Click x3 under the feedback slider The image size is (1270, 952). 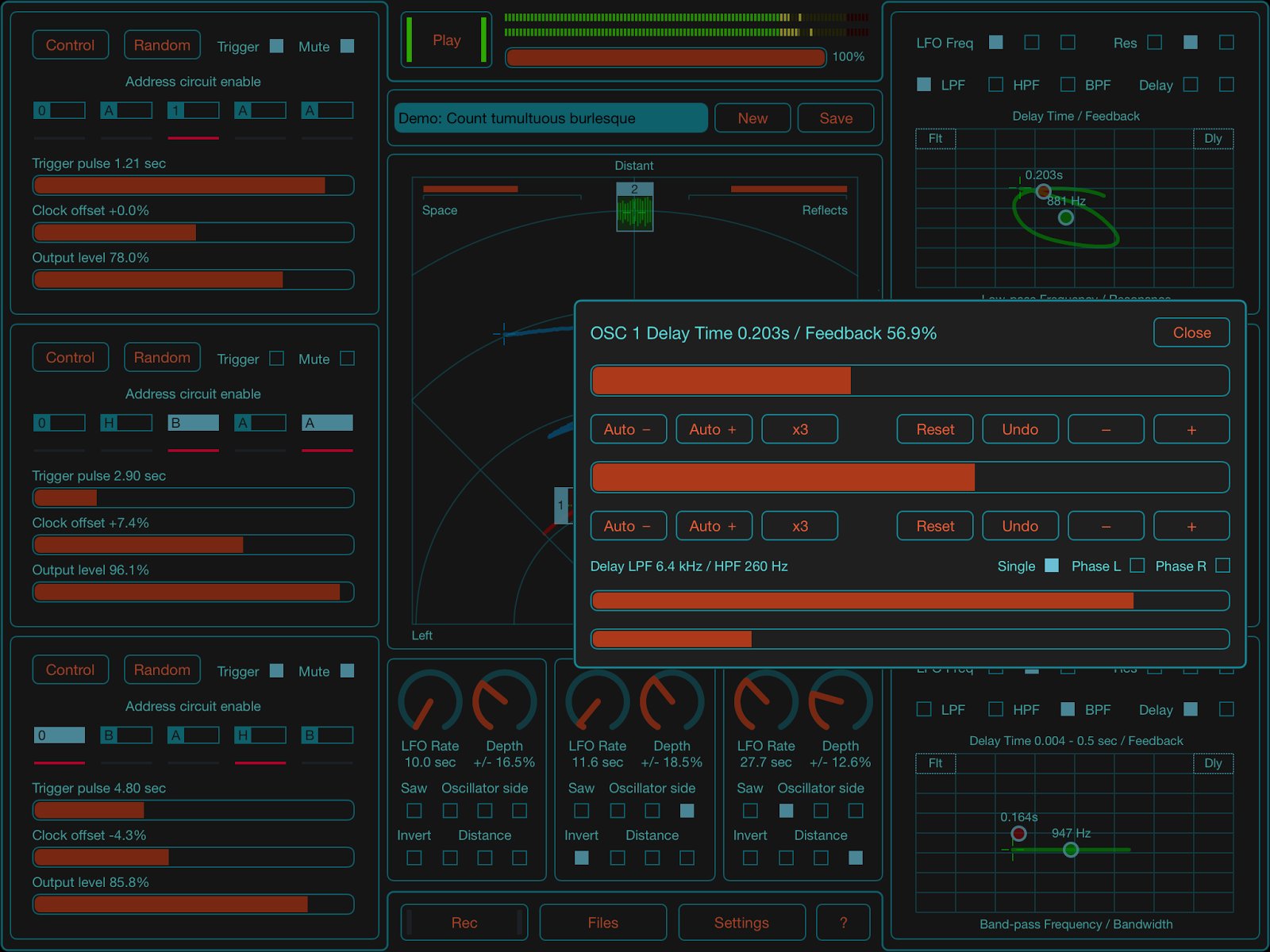pos(800,526)
